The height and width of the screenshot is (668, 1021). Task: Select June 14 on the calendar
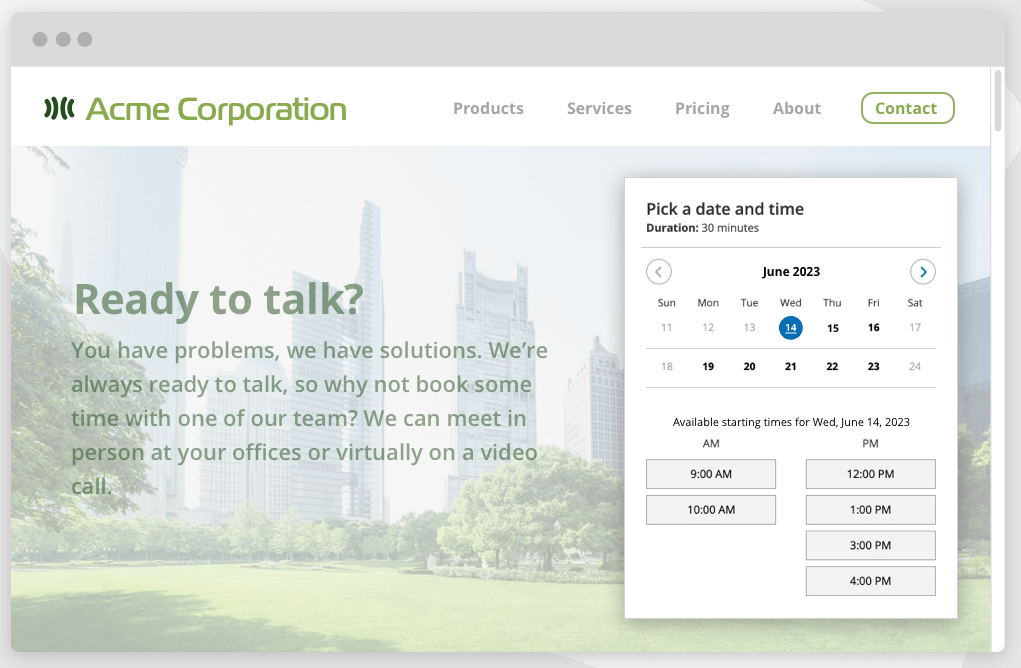coord(790,327)
